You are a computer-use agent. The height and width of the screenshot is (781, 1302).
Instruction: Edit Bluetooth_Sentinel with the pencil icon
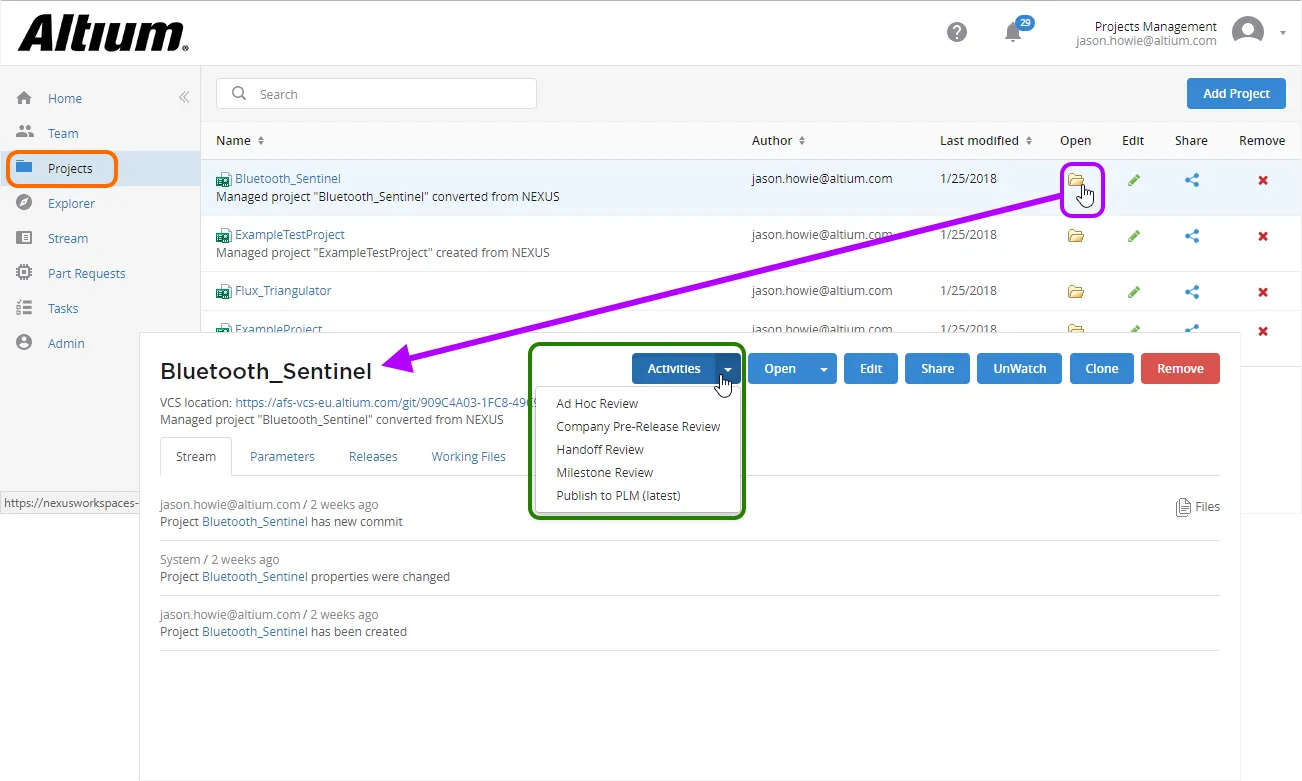point(1133,180)
